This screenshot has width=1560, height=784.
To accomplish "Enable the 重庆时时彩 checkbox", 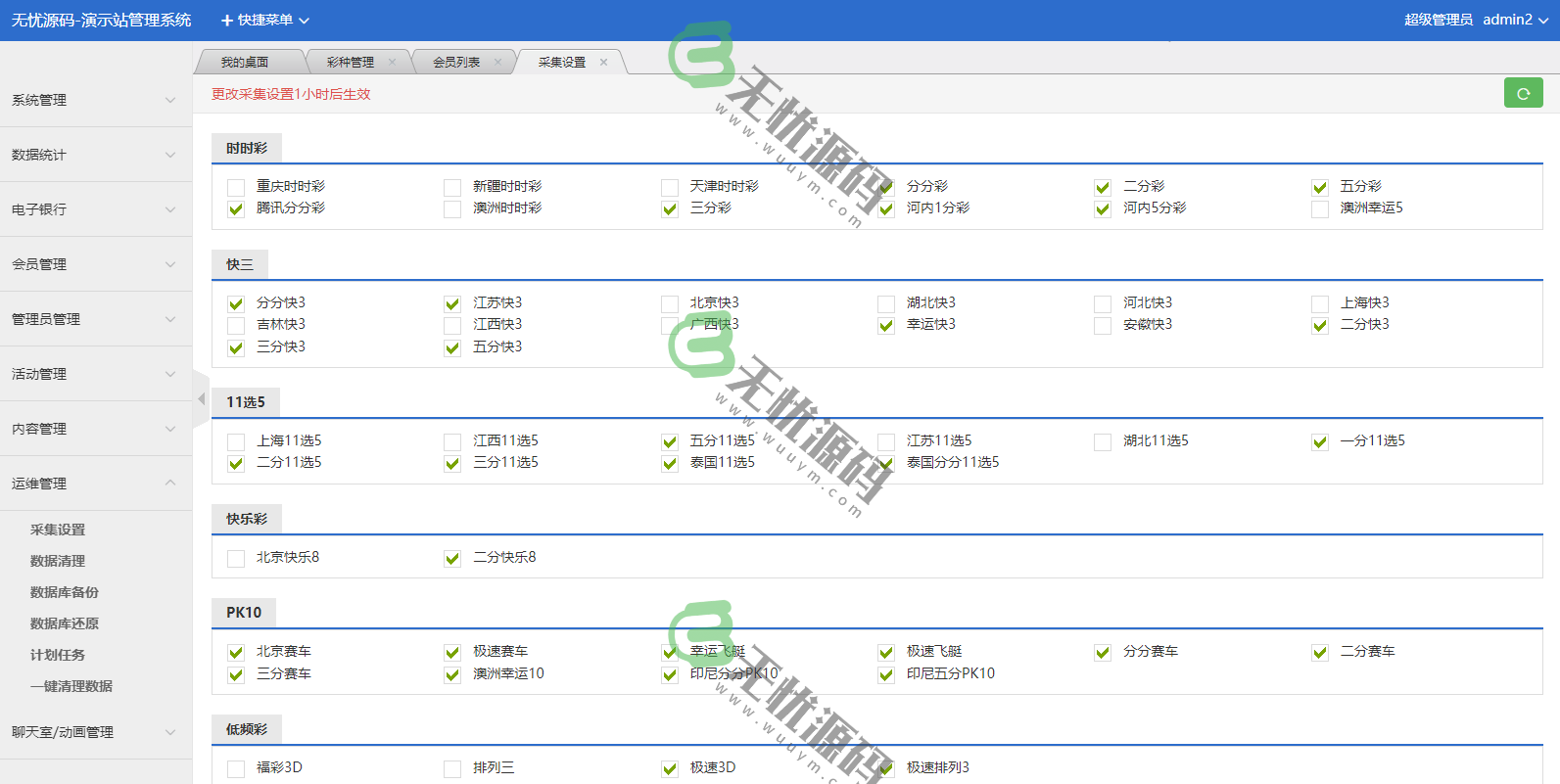I will coord(236,187).
